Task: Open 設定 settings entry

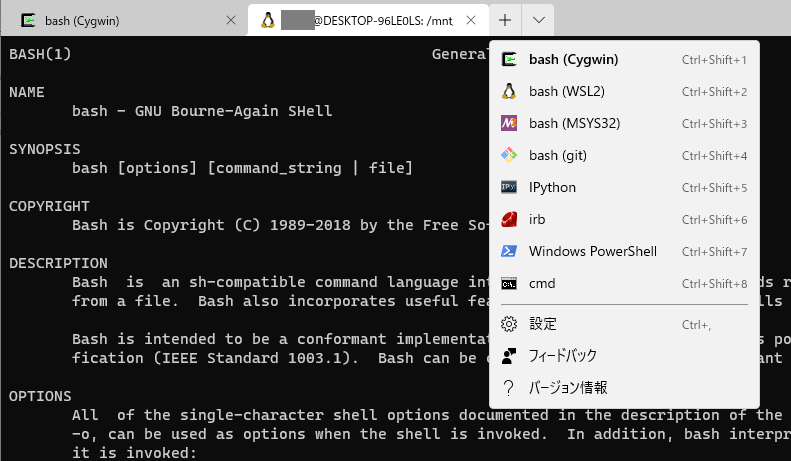Action: tap(624, 324)
